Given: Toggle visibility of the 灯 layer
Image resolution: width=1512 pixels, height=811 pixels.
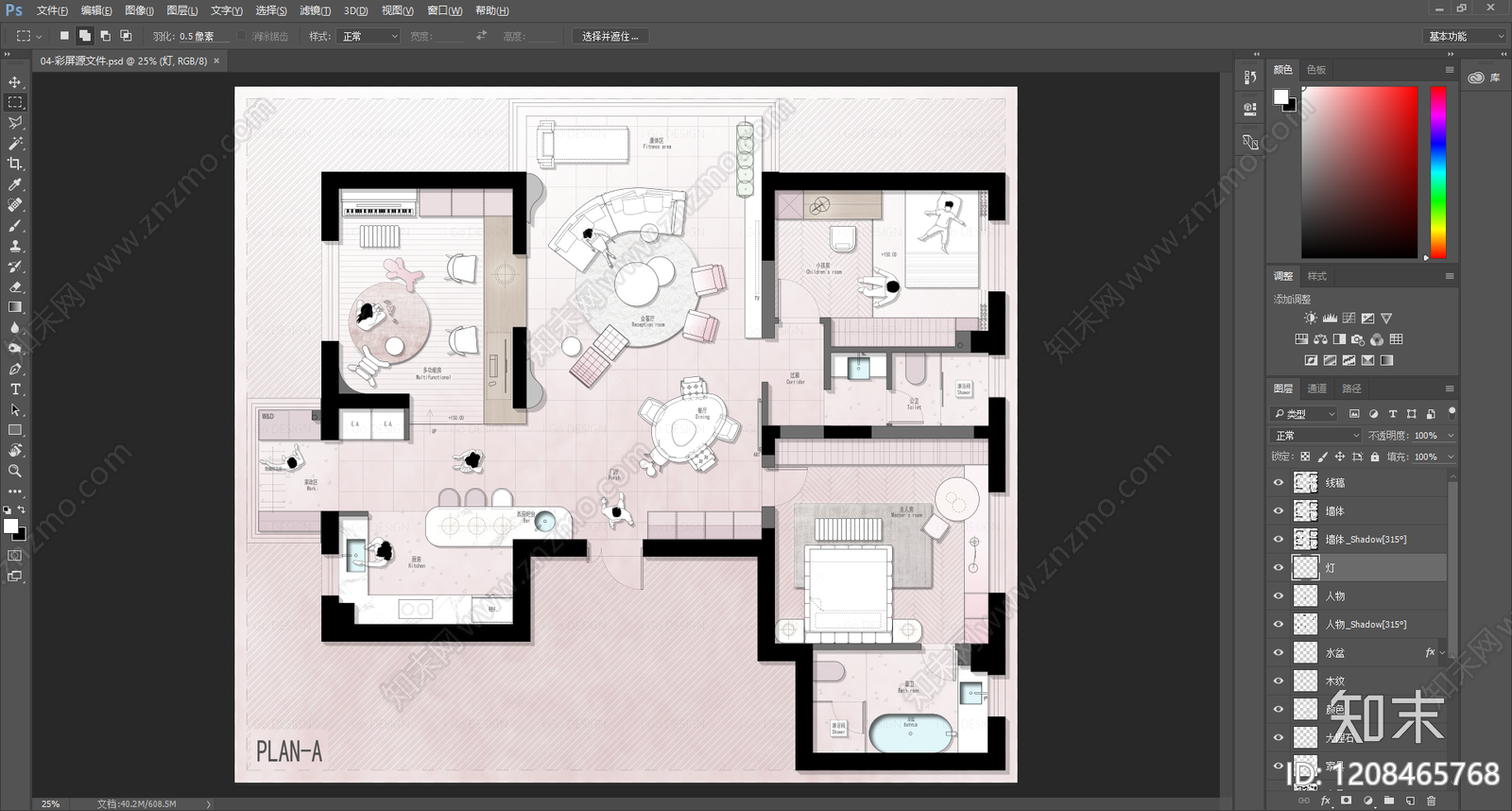Looking at the screenshot, I should pos(1279,568).
